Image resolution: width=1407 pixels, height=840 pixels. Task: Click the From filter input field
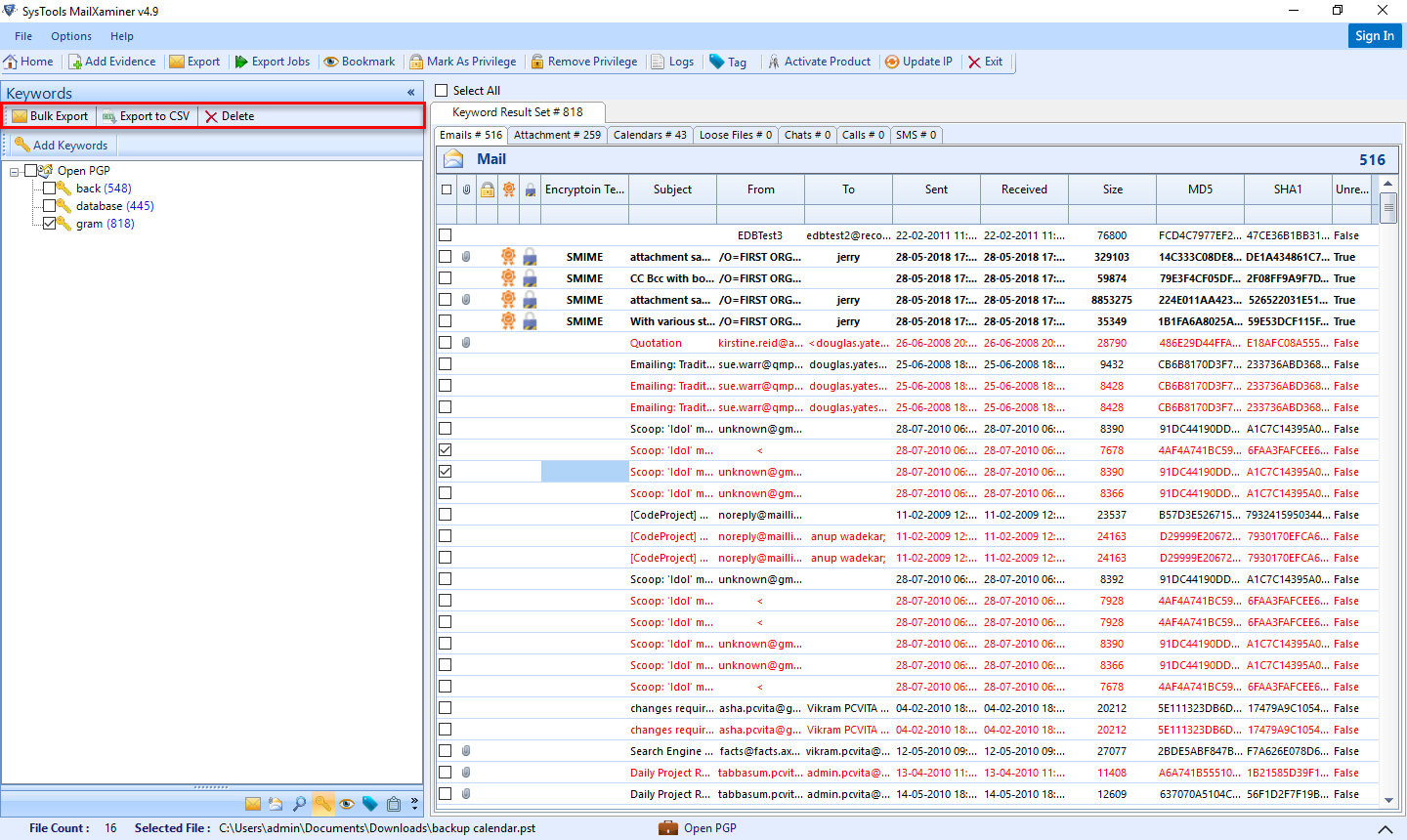pos(761,215)
